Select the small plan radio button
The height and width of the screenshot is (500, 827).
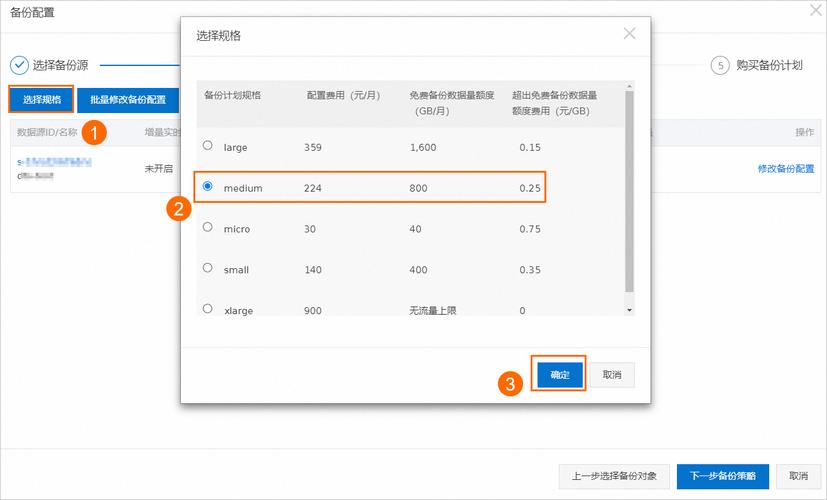coord(208,267)
